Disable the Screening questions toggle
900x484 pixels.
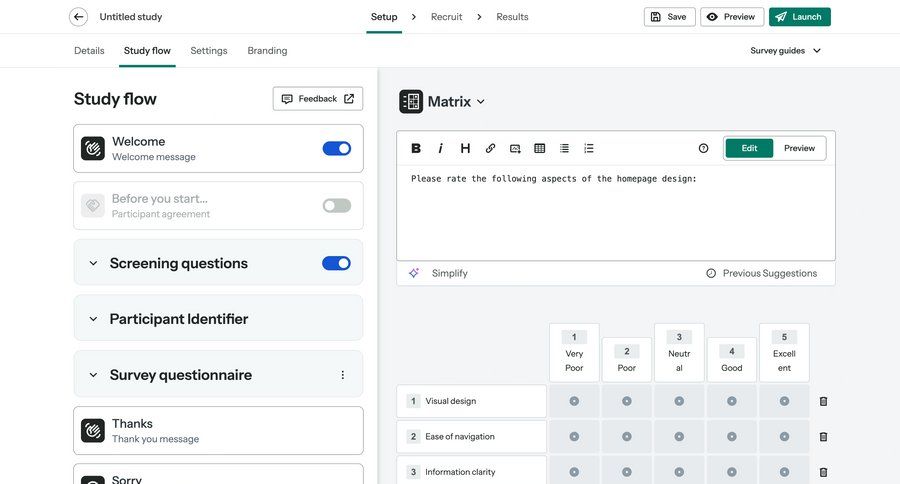click(x=337, y=263)
